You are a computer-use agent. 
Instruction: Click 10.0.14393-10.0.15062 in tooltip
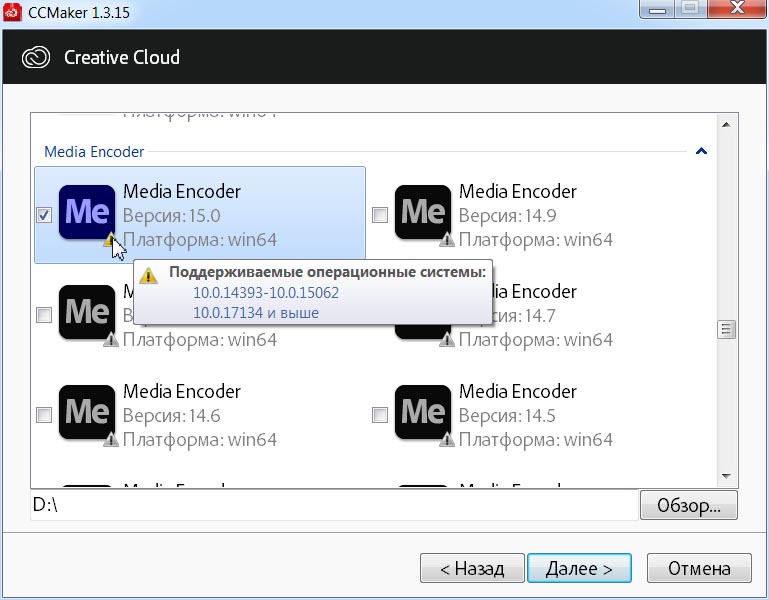point(266,293)
